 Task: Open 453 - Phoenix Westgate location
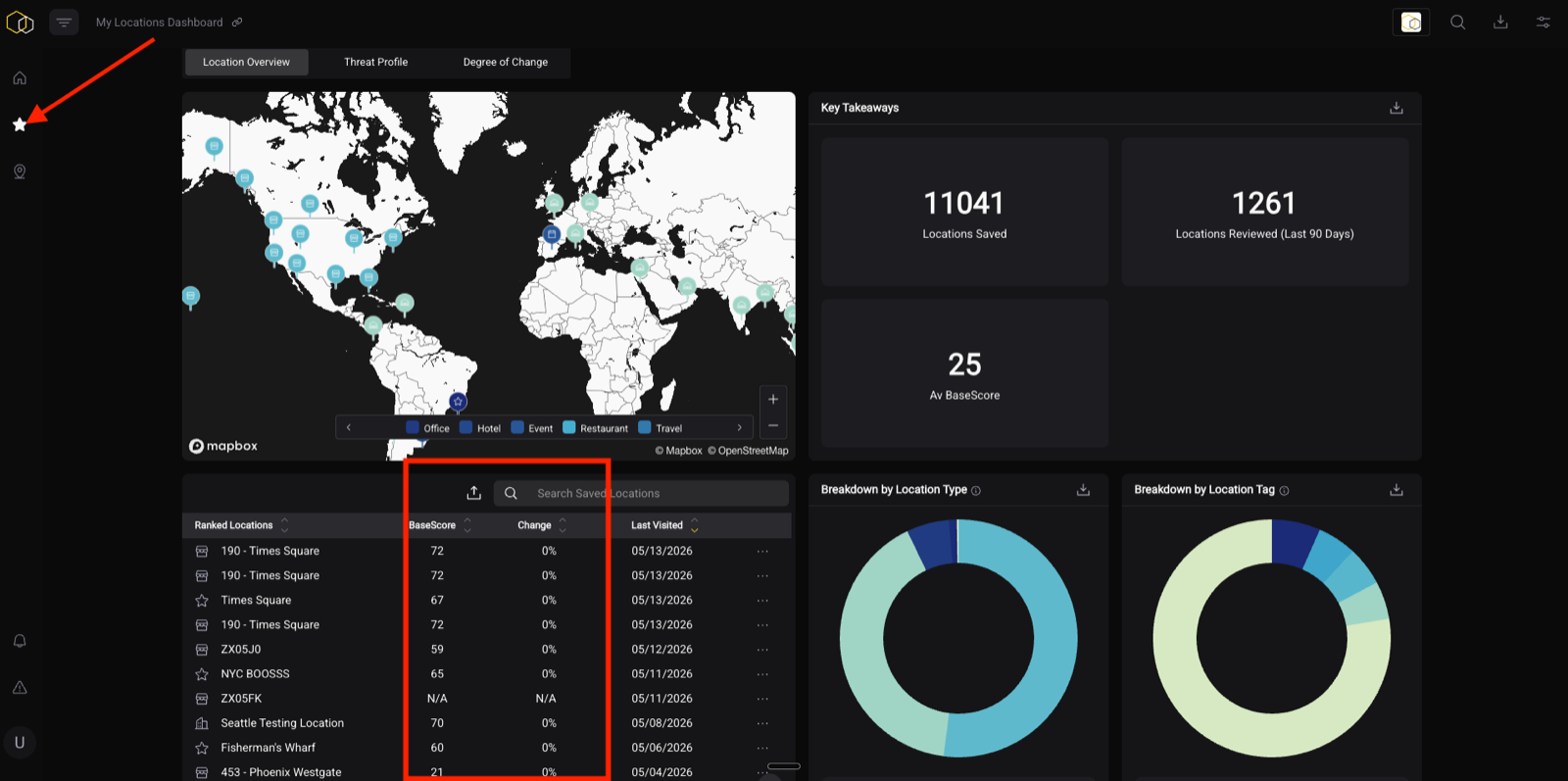point(281,772)
